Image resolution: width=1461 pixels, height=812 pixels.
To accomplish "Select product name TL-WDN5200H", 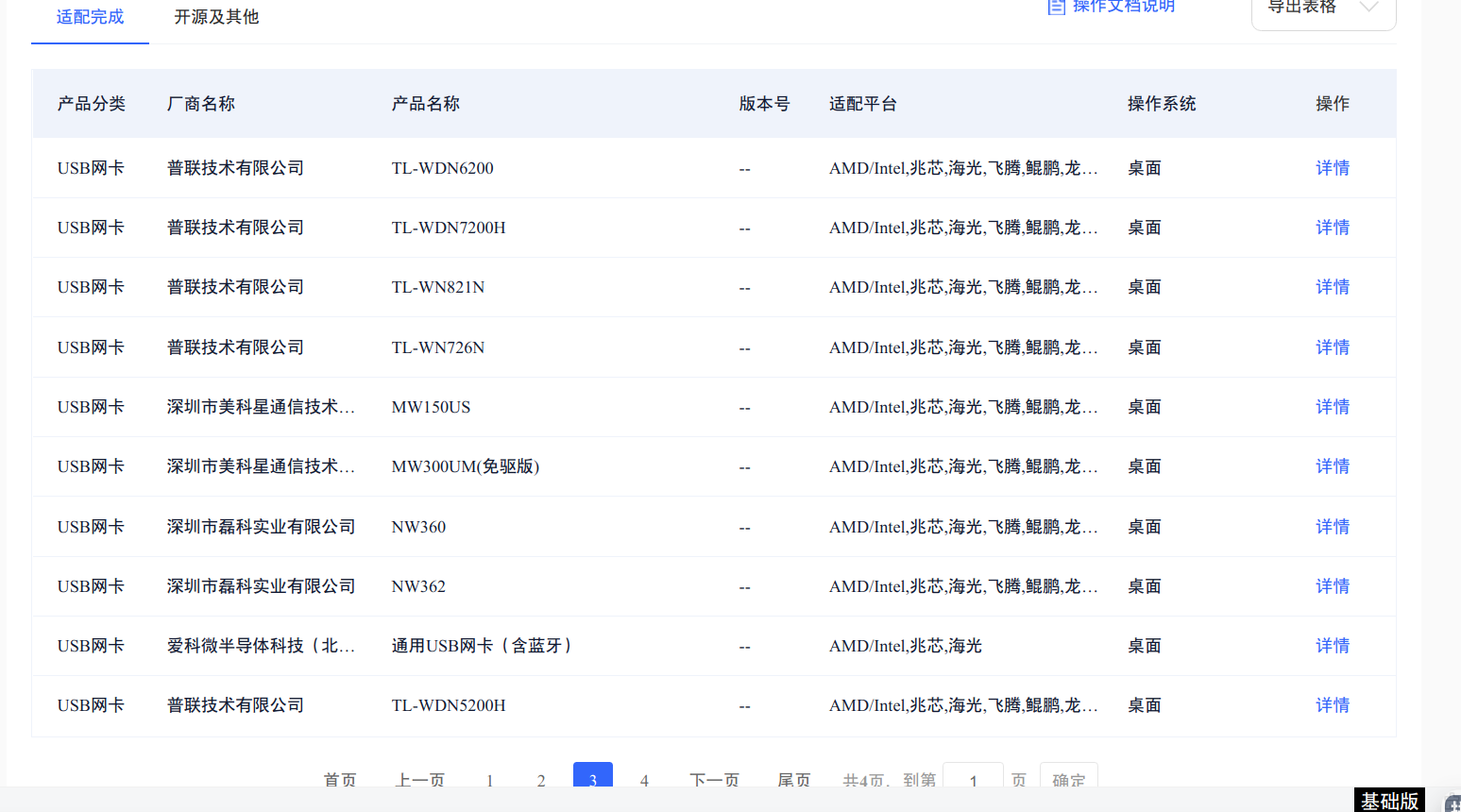I will point(449,705).
